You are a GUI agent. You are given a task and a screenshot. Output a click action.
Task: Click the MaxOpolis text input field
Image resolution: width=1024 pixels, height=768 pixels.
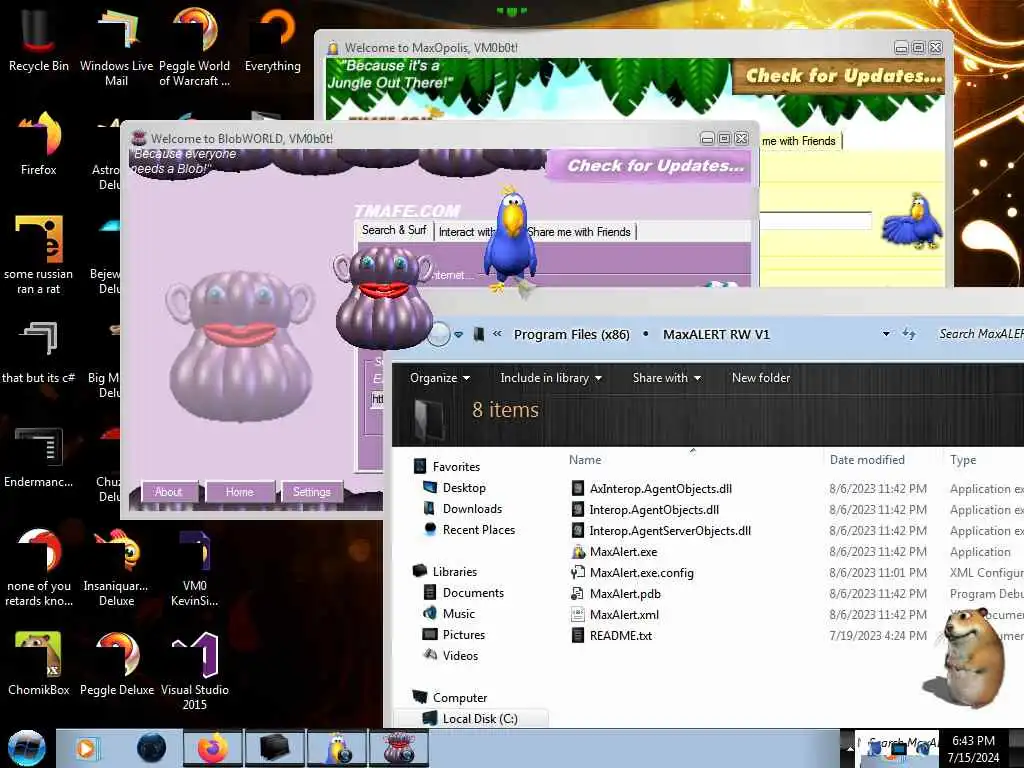[x=815, y=221]
